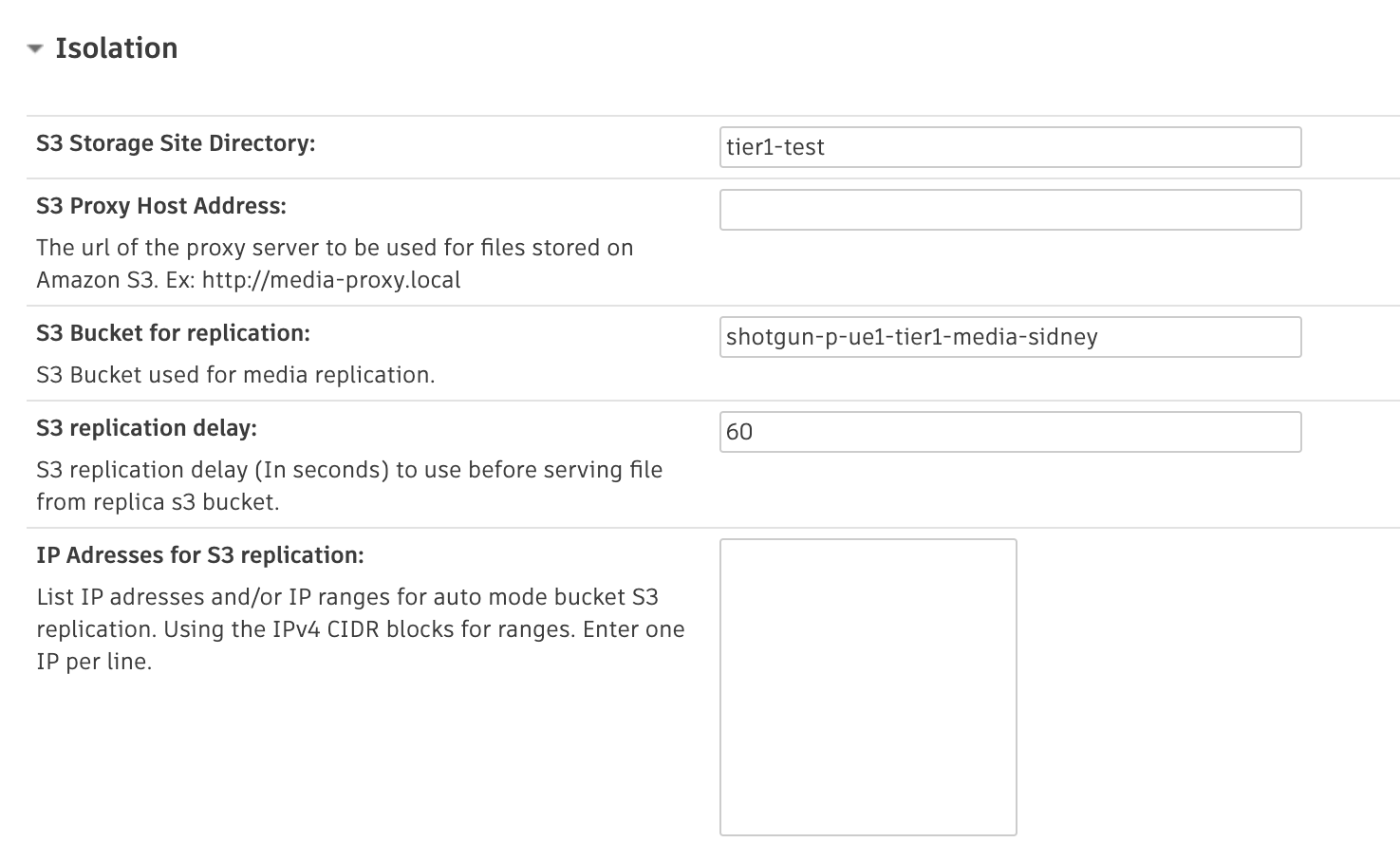
Task: Click the 'IP Adresses for S3 replication:' label
Action: click(200, 555)
